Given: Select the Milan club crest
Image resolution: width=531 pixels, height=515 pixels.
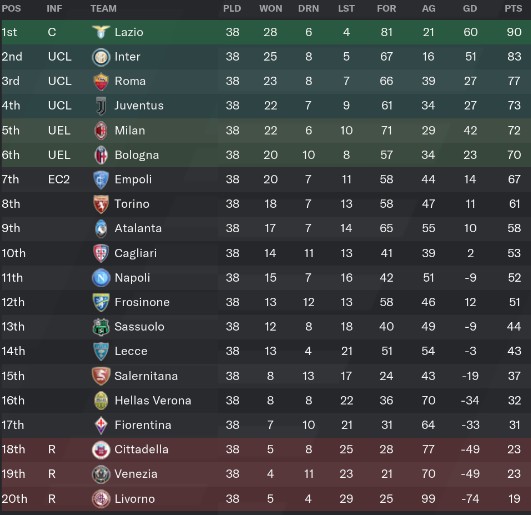Looking at the screenshot, I should pos(101,130).
